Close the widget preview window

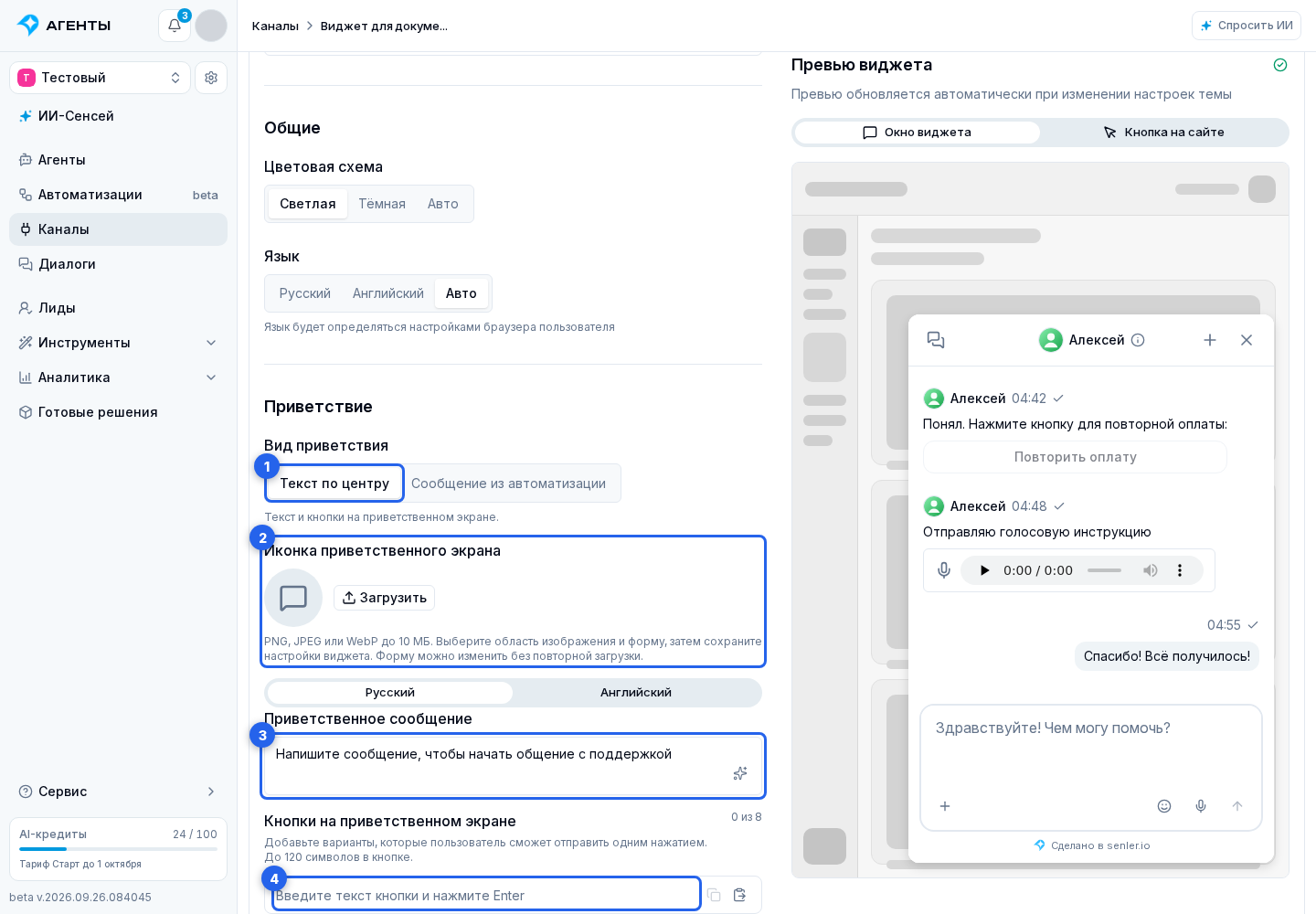[1247, 340]
